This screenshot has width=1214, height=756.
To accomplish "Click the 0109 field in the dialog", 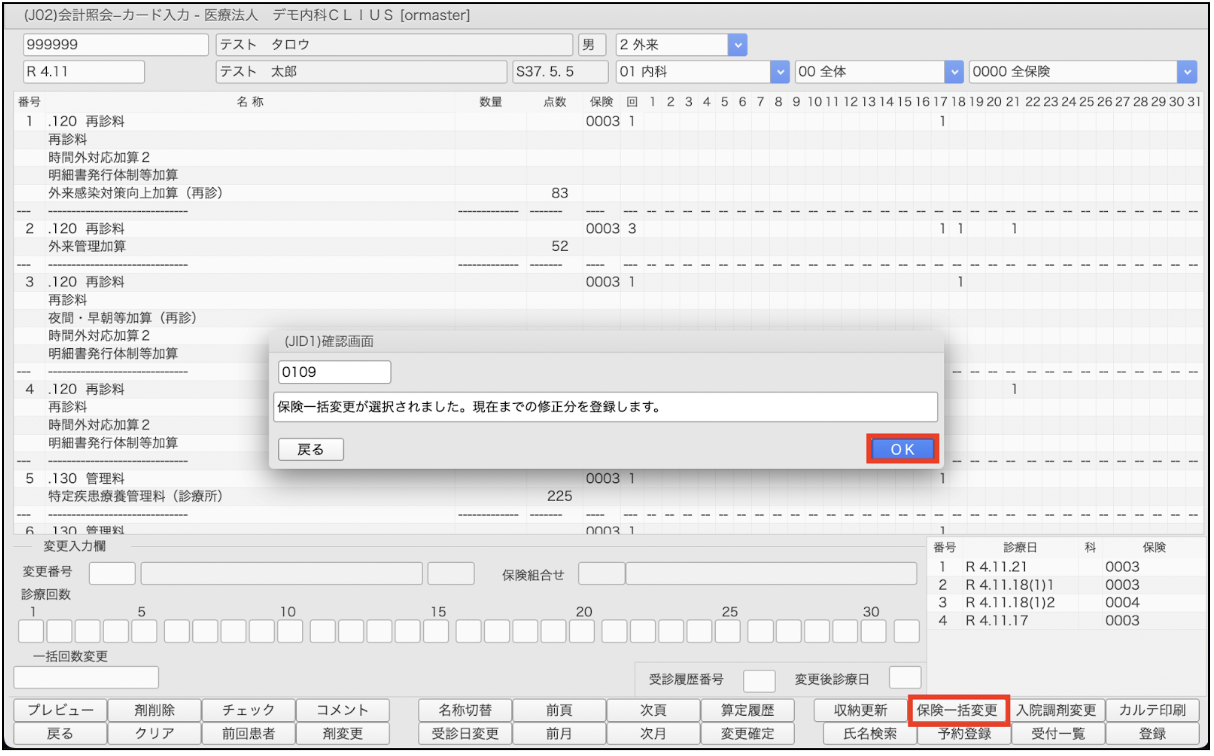I will (x=335, y=372).
